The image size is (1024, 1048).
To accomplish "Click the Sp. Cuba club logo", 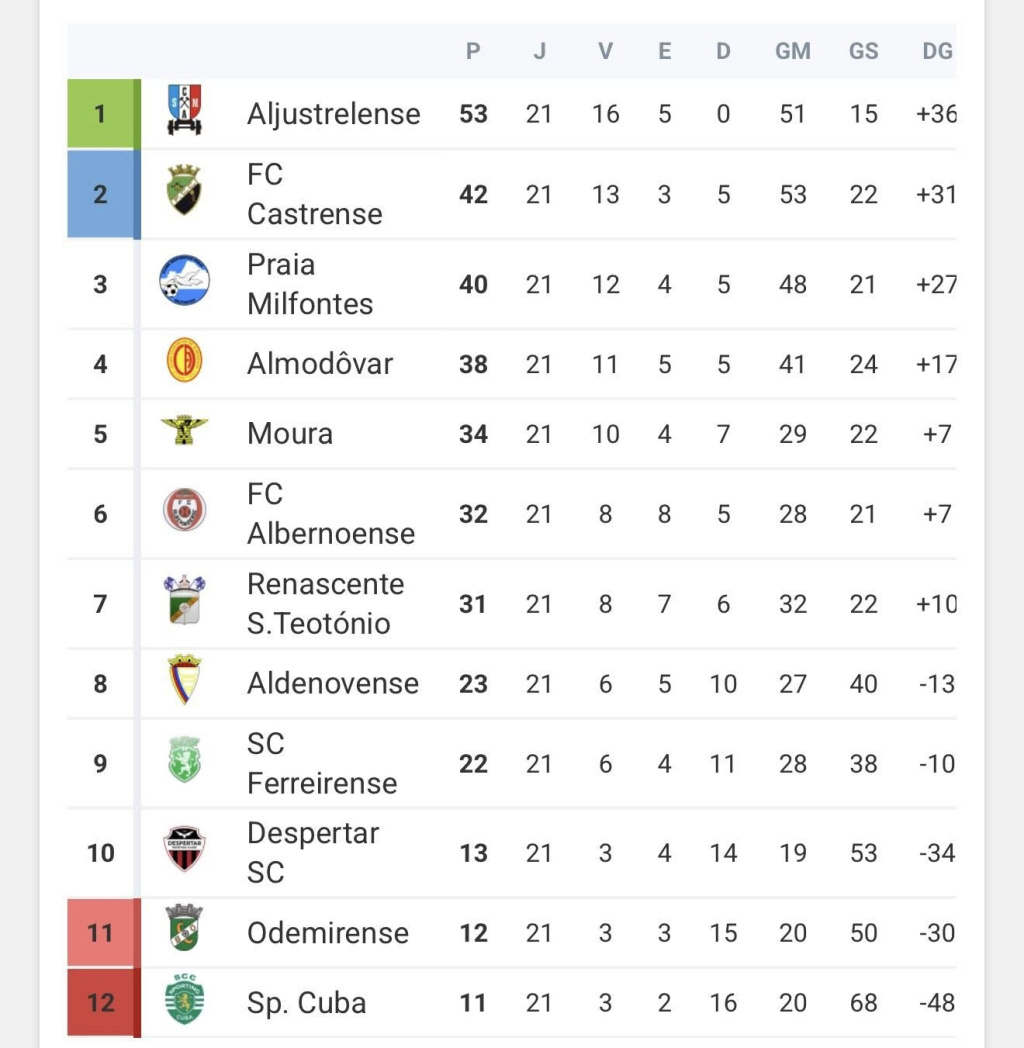I will coord(184,1001).
